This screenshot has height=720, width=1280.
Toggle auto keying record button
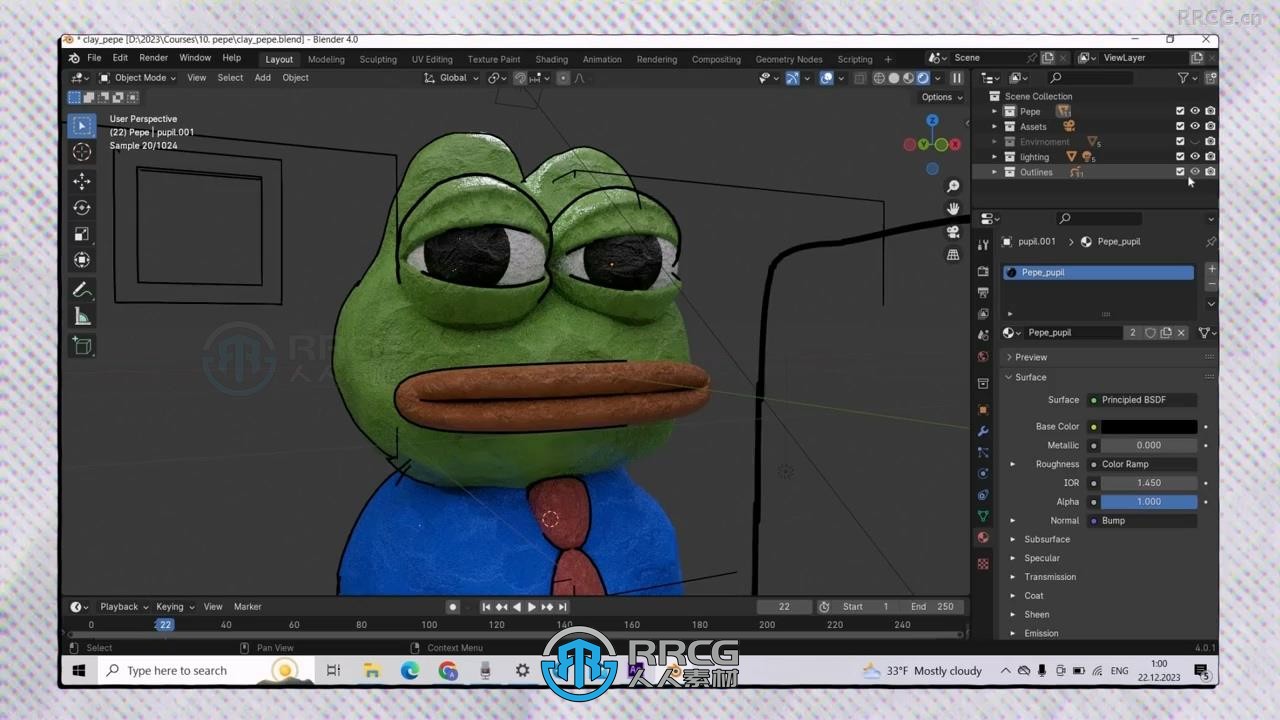click(452, 607)
